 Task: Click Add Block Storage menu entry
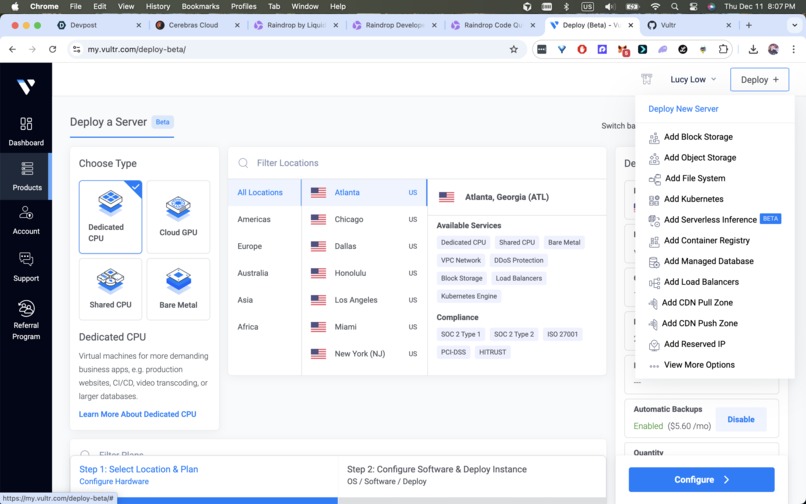[x=698, y=137]
